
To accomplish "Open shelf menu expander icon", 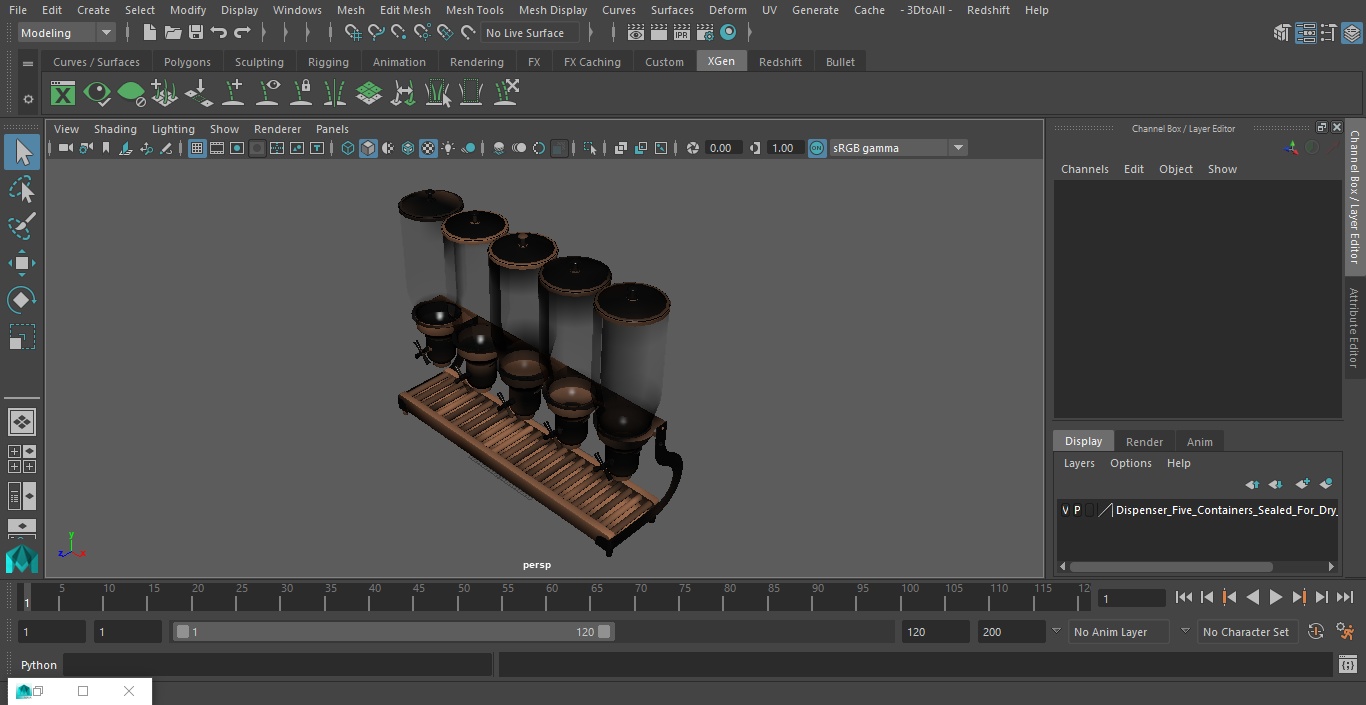I will tap(28, 62).
